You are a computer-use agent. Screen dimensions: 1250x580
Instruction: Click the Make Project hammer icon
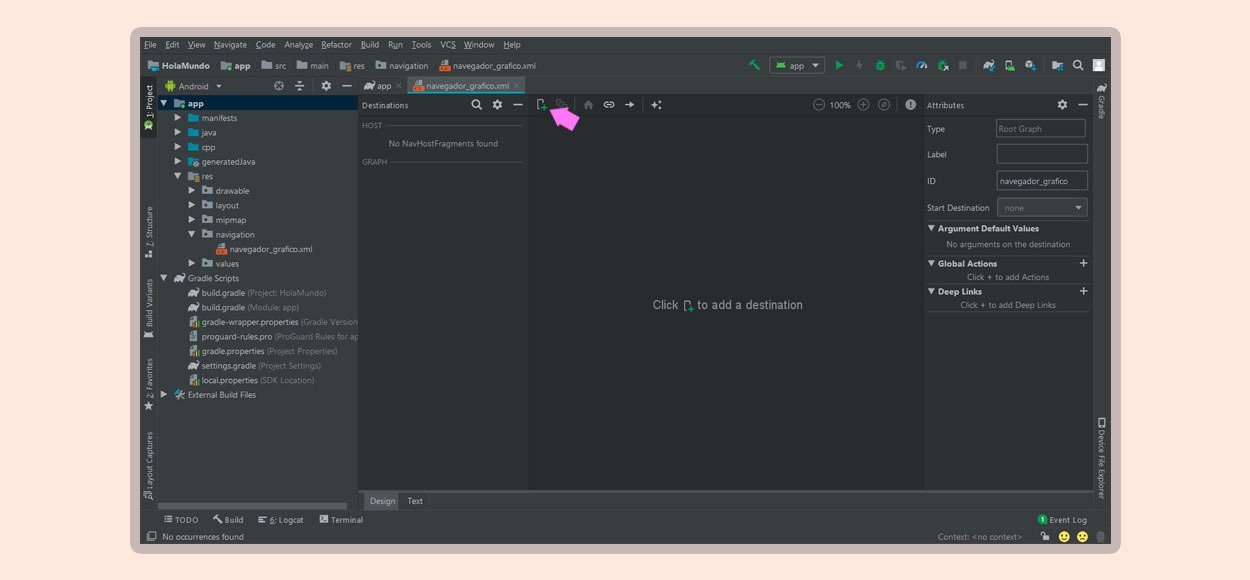[754, 65]
